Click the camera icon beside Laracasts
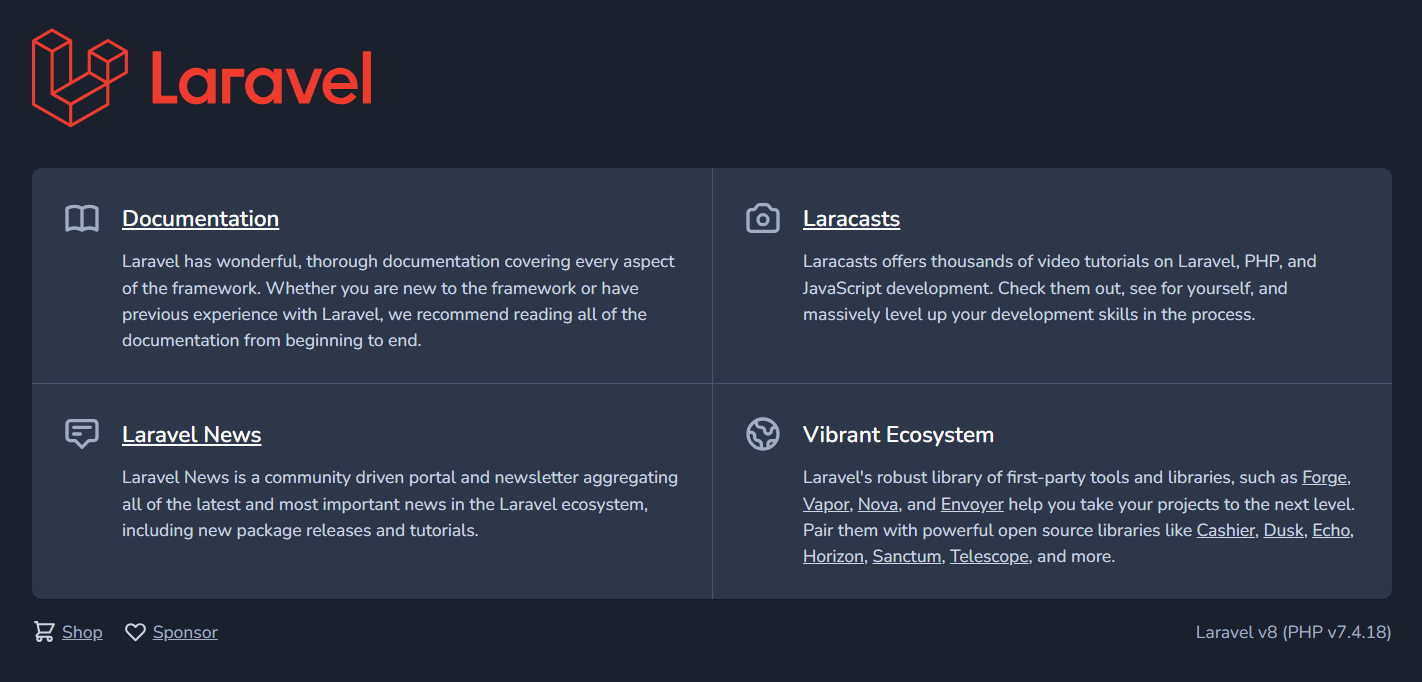 [763, 219]
